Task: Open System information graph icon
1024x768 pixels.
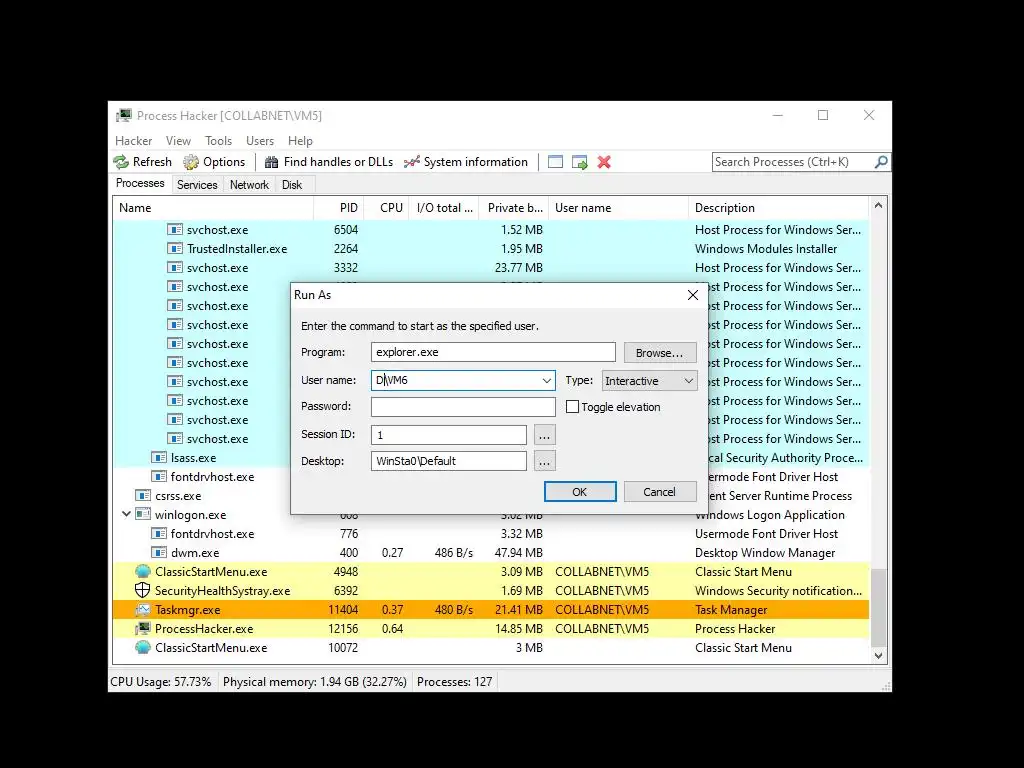Action: point(411,162)
